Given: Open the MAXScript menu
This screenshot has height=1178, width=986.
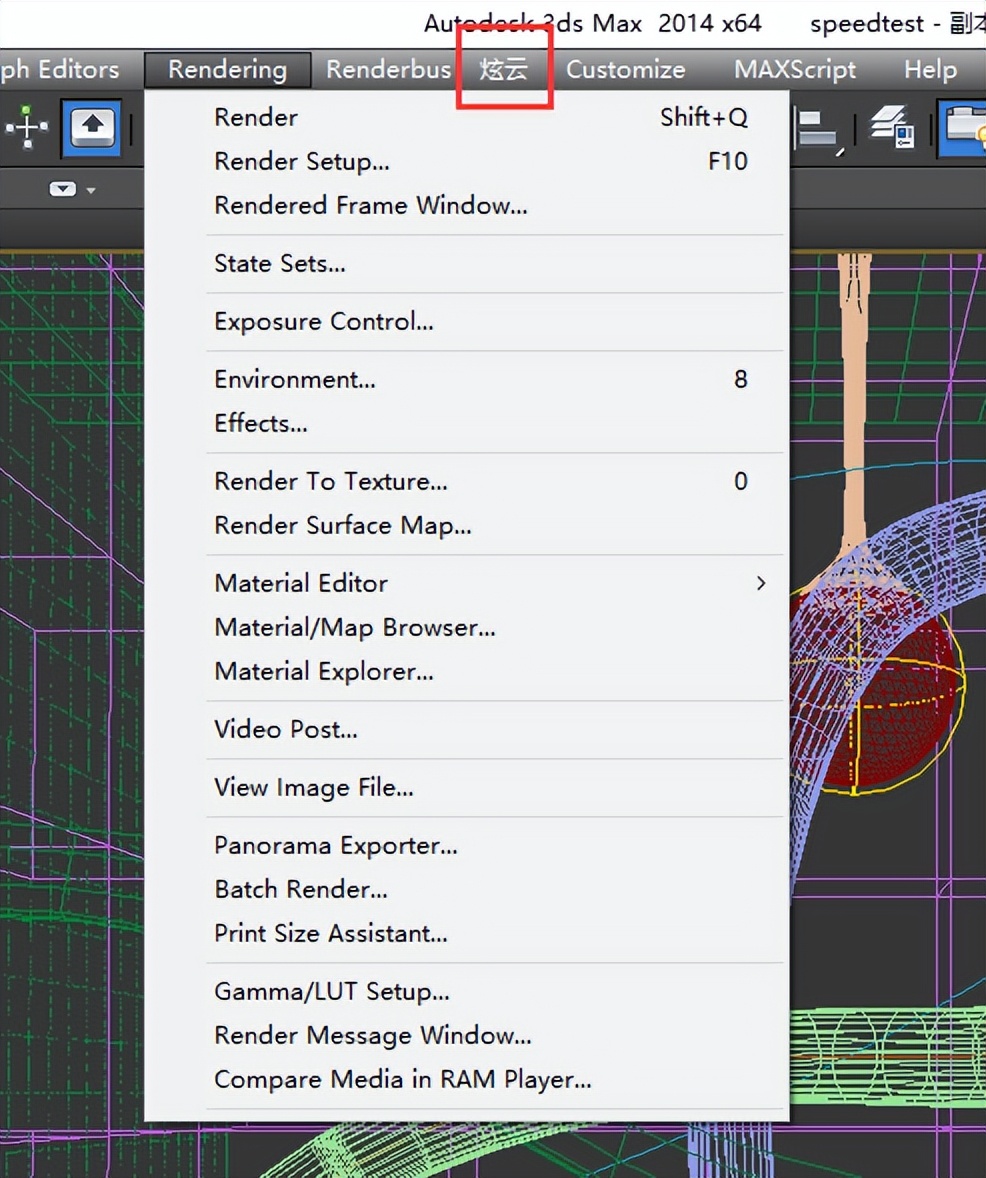Looking at the screenshot, I should 795,70.
